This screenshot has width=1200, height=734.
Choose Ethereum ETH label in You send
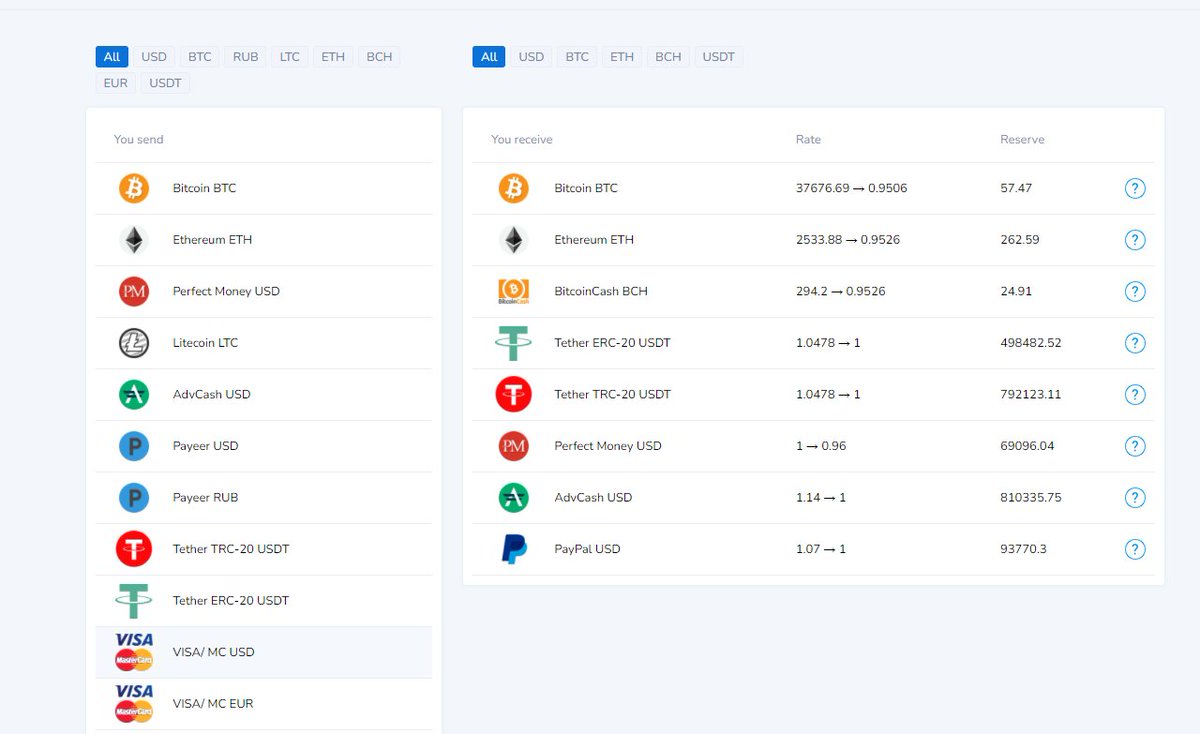point(213,240)
